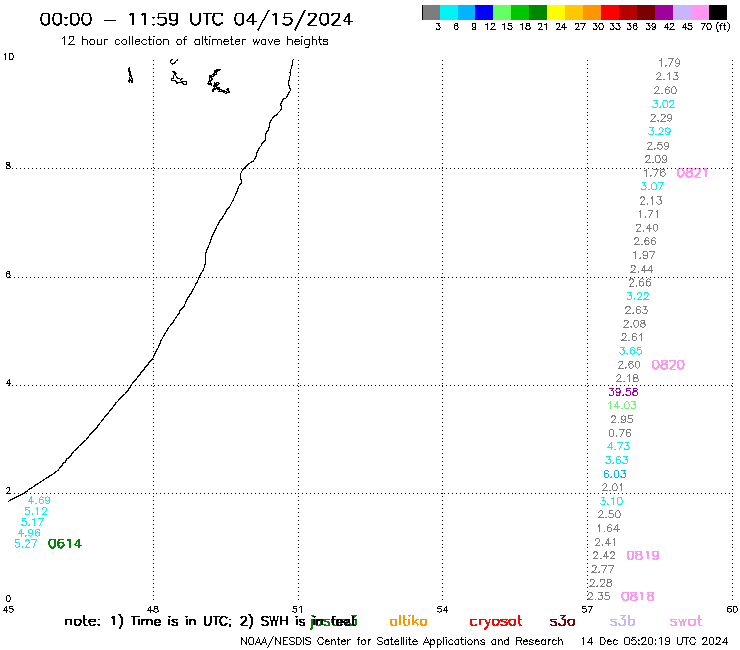
Task: Click the lavender s3b satellite label
Action: coord(622,621)
